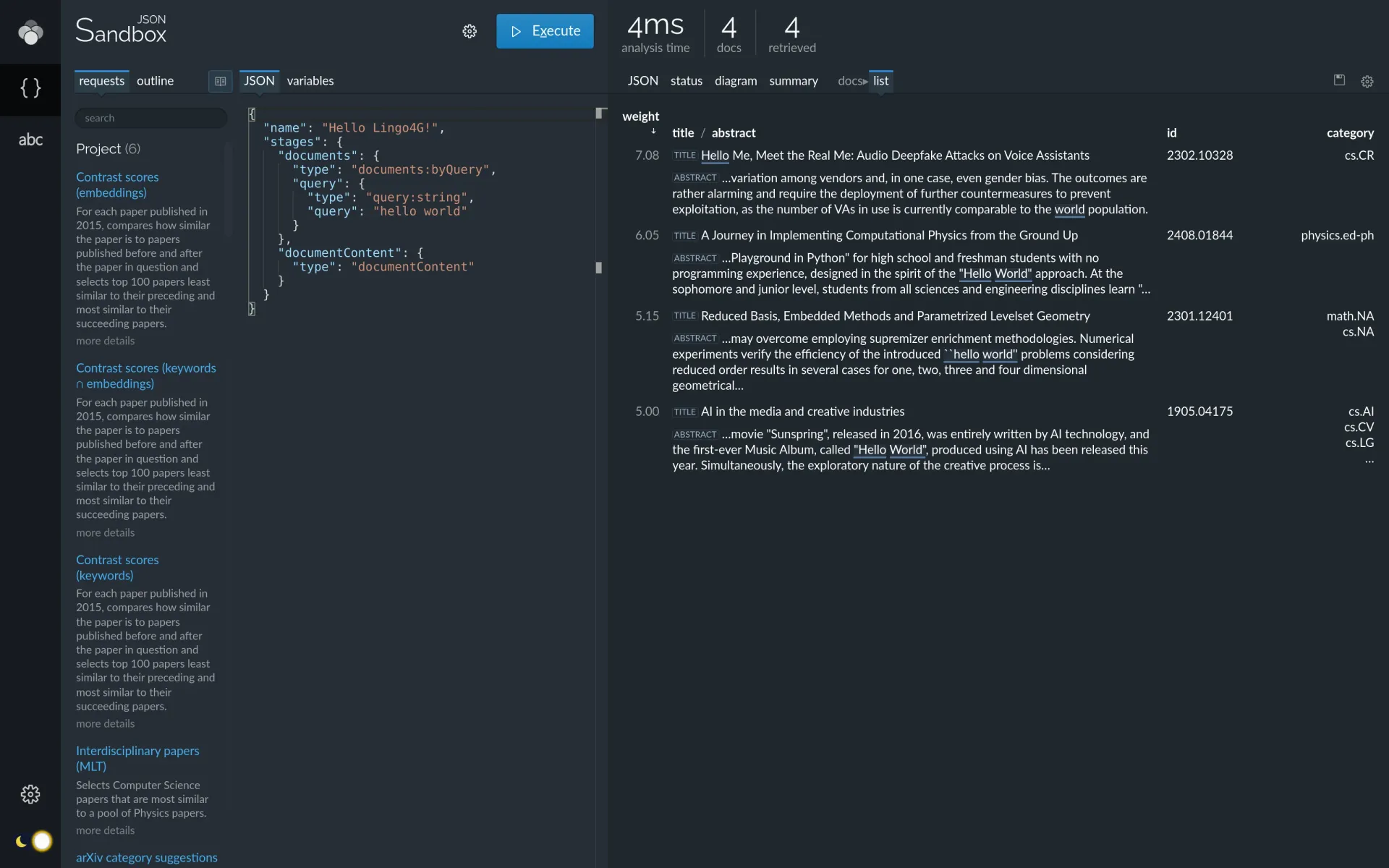This screenshot has height=868, width=1389.
Task: Open 'Contrast scores (keywords ∩ embeddings)' request
Action: pyautogui.click(x=146, y=375)
